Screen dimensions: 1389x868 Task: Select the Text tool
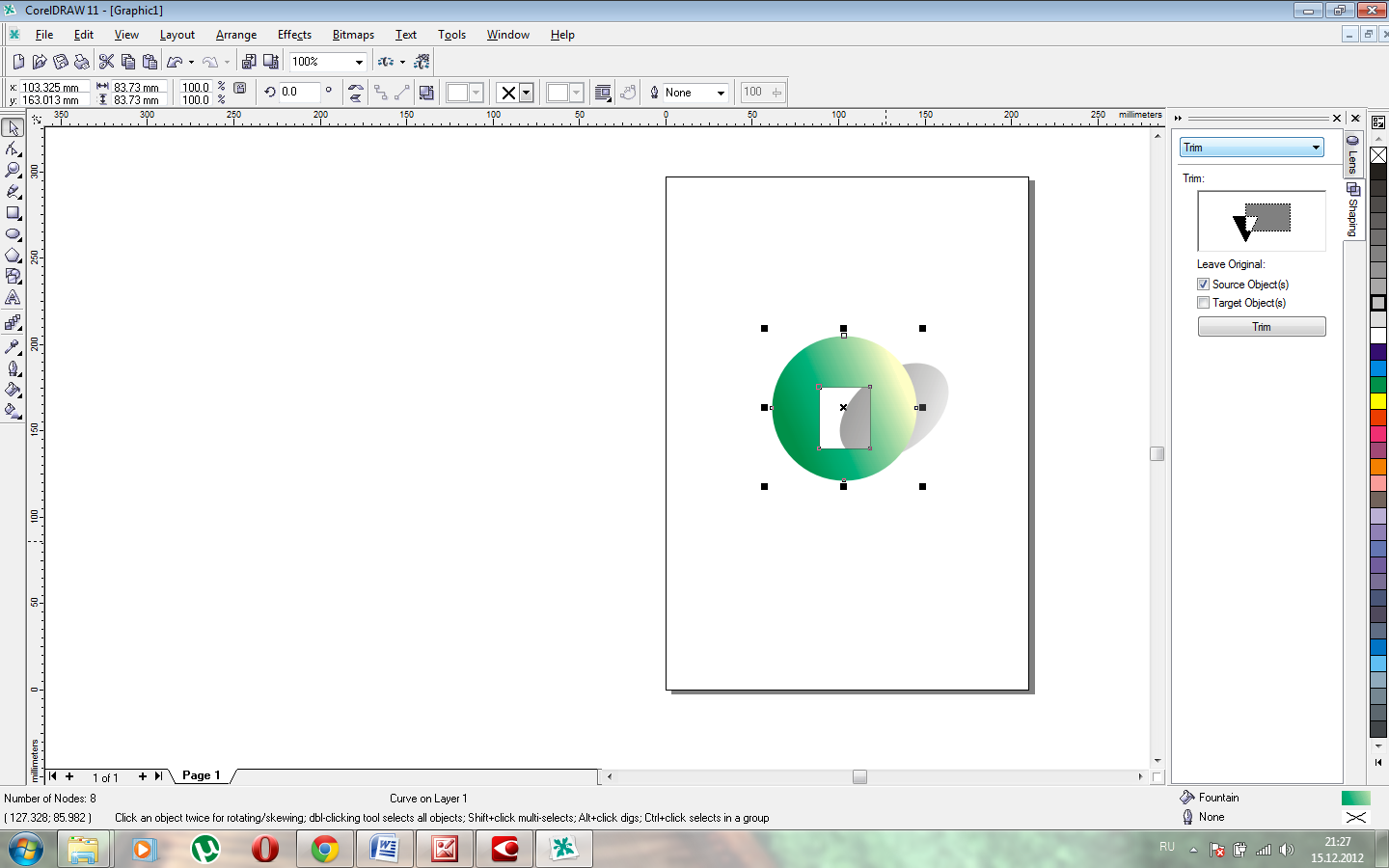(x=13, y=298)
